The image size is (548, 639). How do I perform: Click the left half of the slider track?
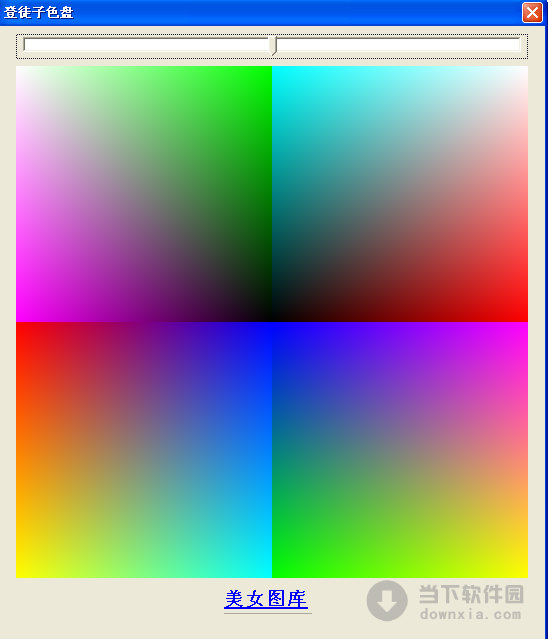[x=147, y=44]
